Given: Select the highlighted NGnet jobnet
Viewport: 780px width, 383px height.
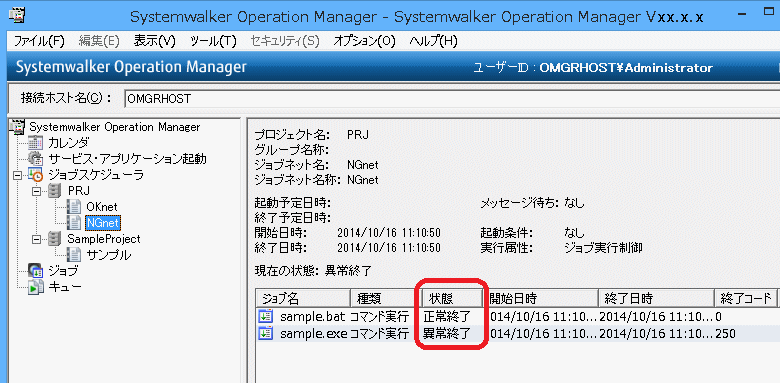Looking at the screenshot, I should (102, 223).
